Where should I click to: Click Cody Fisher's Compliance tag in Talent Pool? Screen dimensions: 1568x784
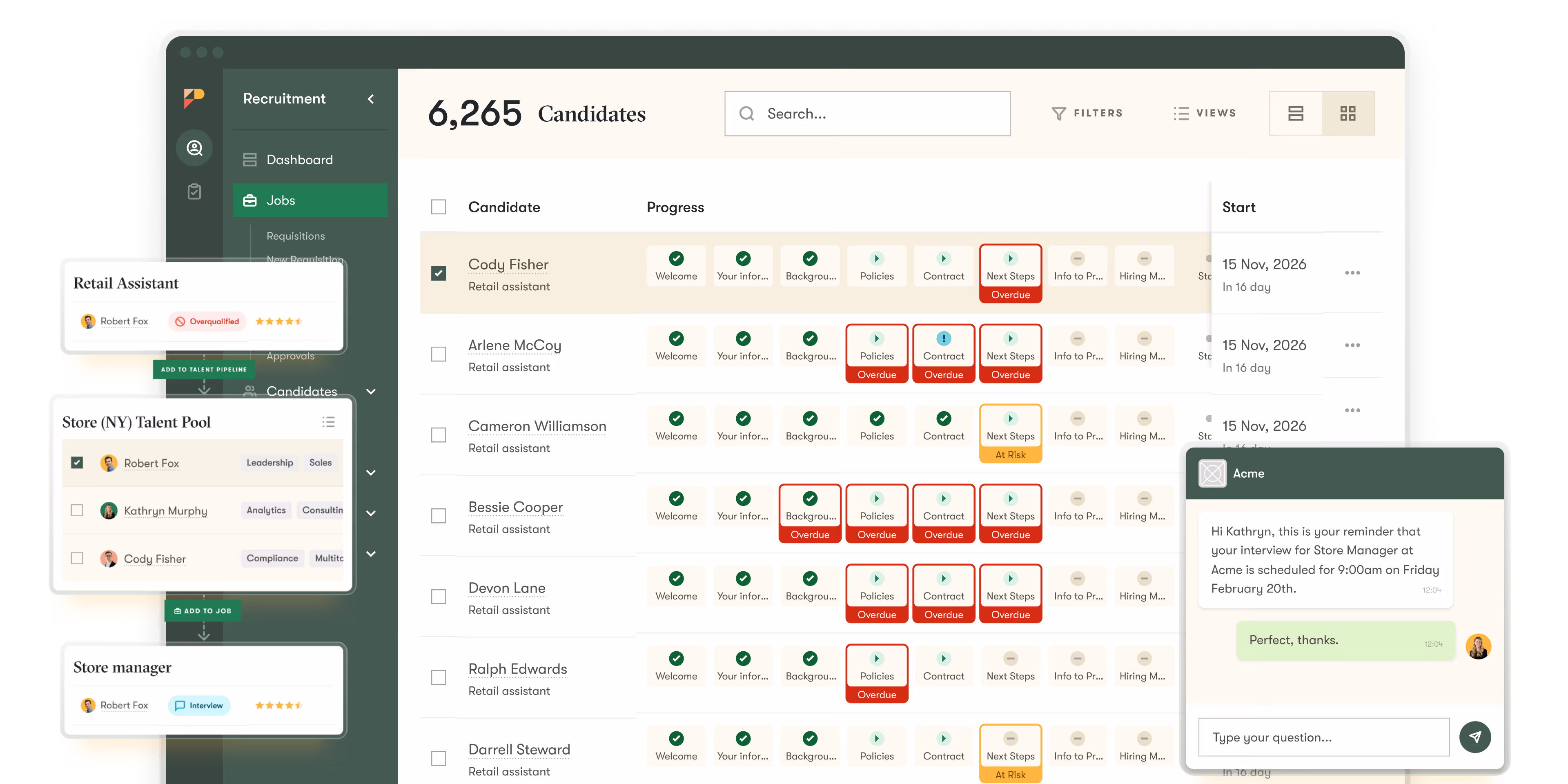coord(272,558)
